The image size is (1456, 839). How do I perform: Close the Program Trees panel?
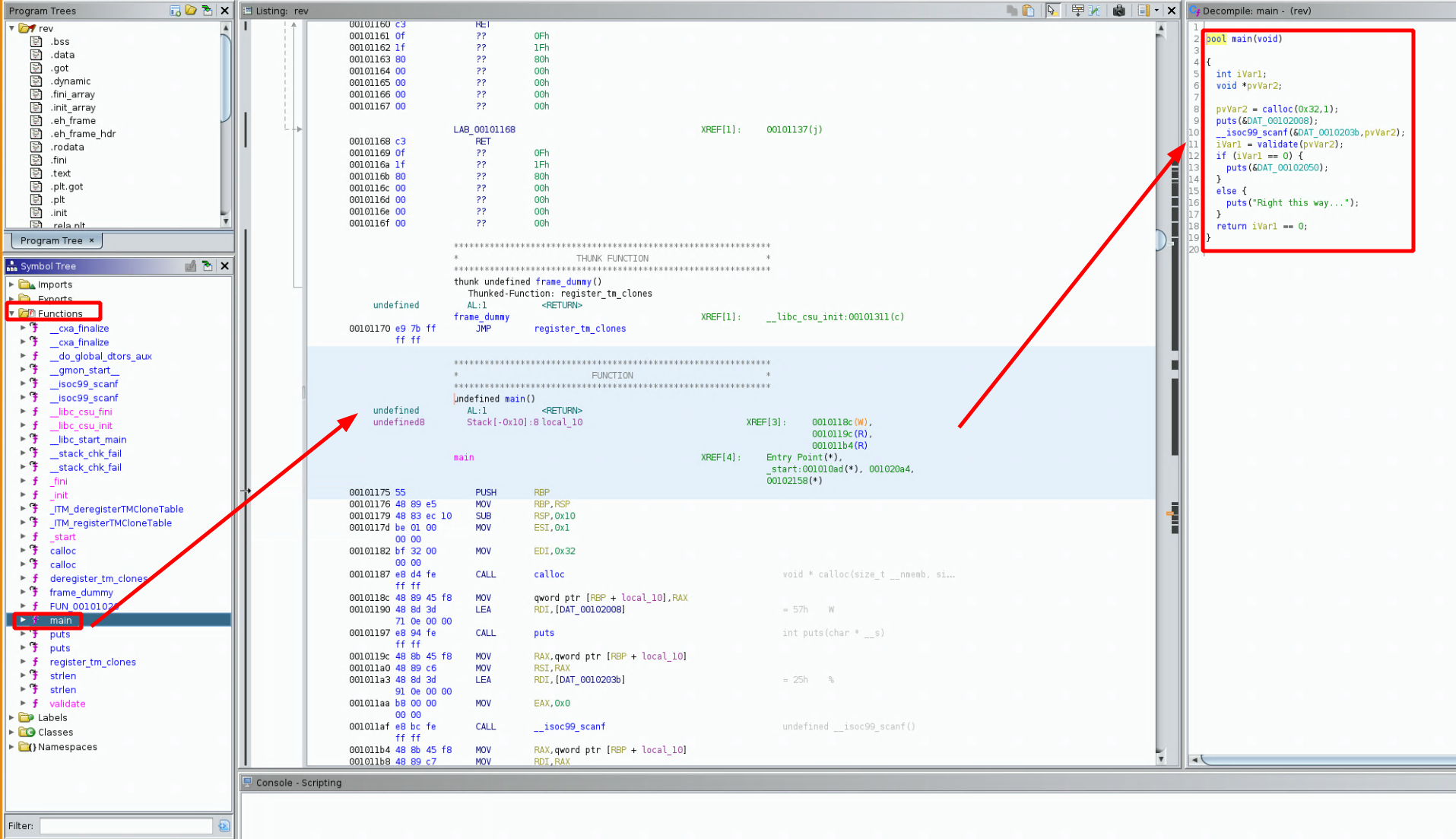pos(225,11)
